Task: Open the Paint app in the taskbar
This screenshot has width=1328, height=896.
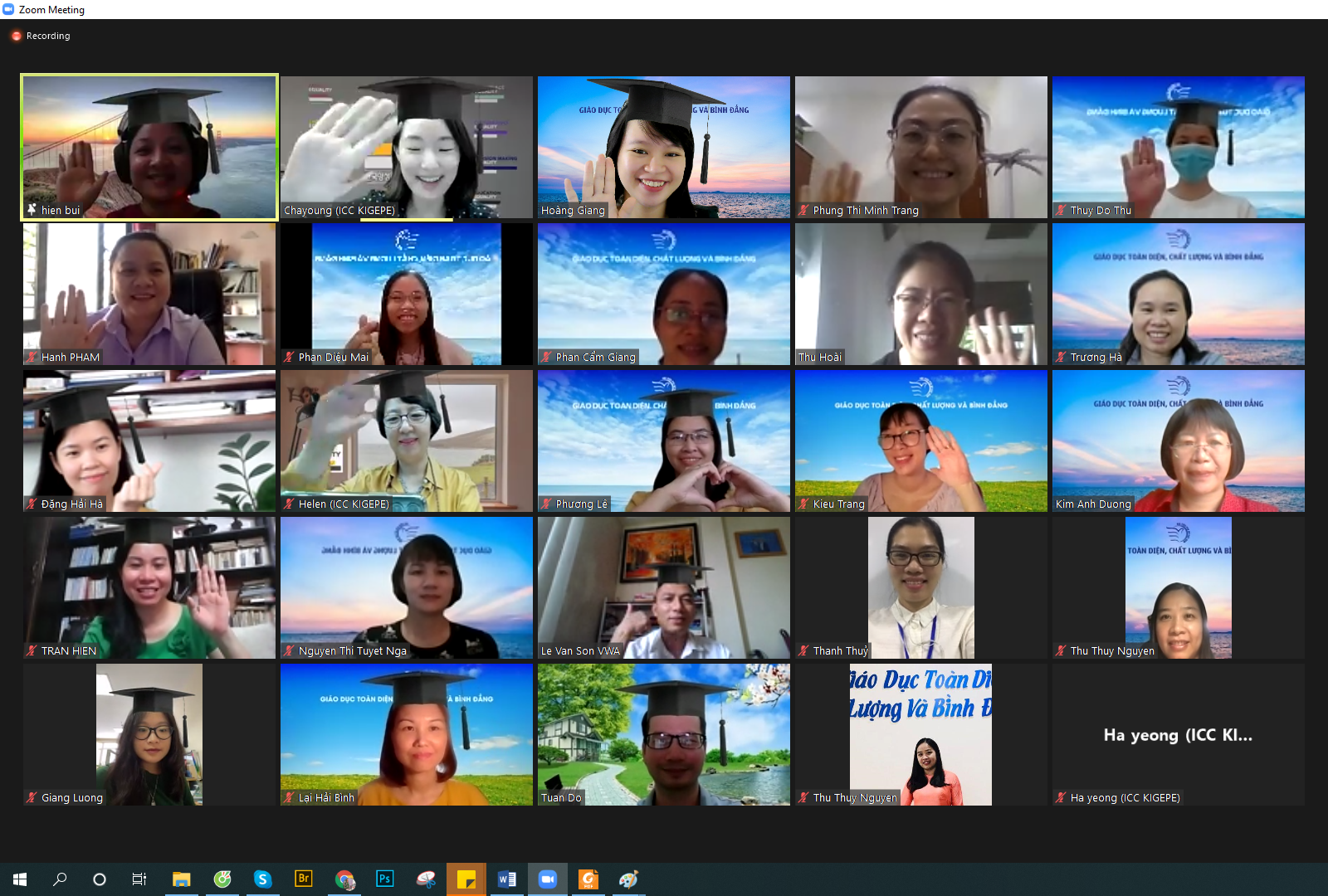Action: point(628,879)
